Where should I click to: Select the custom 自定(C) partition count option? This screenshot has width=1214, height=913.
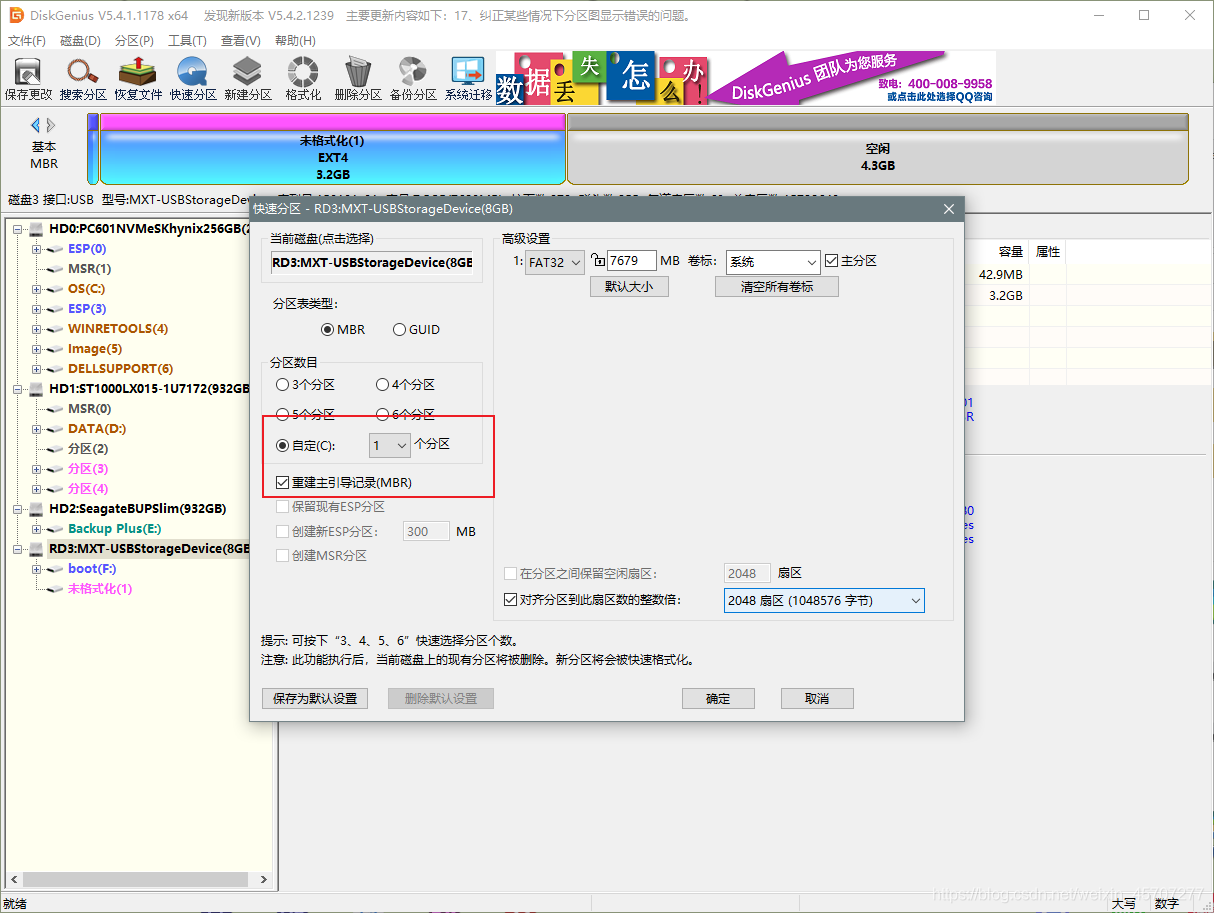[x=282, y=445]
